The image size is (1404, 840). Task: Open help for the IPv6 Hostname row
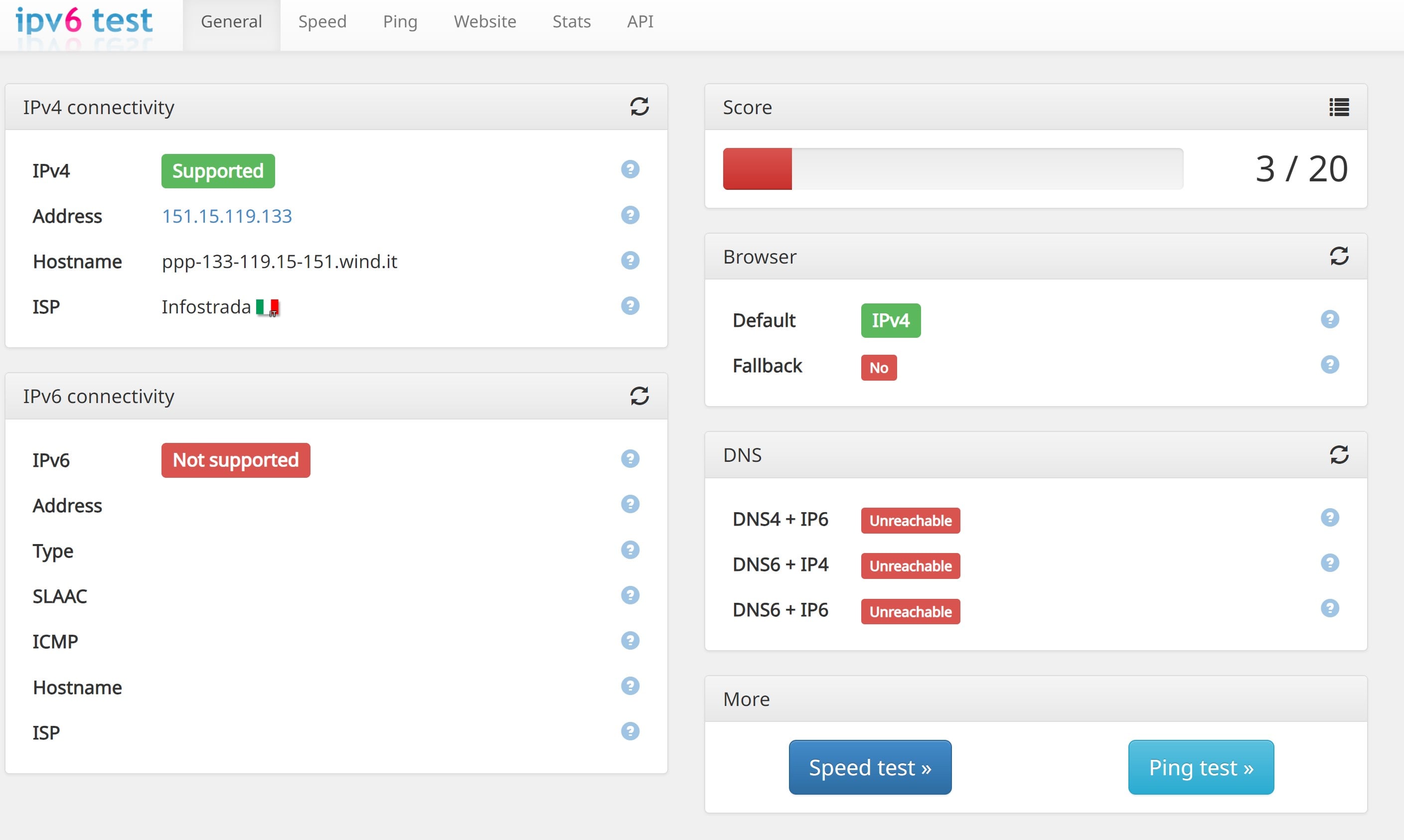pyautogui.click(x=630, y=686)
